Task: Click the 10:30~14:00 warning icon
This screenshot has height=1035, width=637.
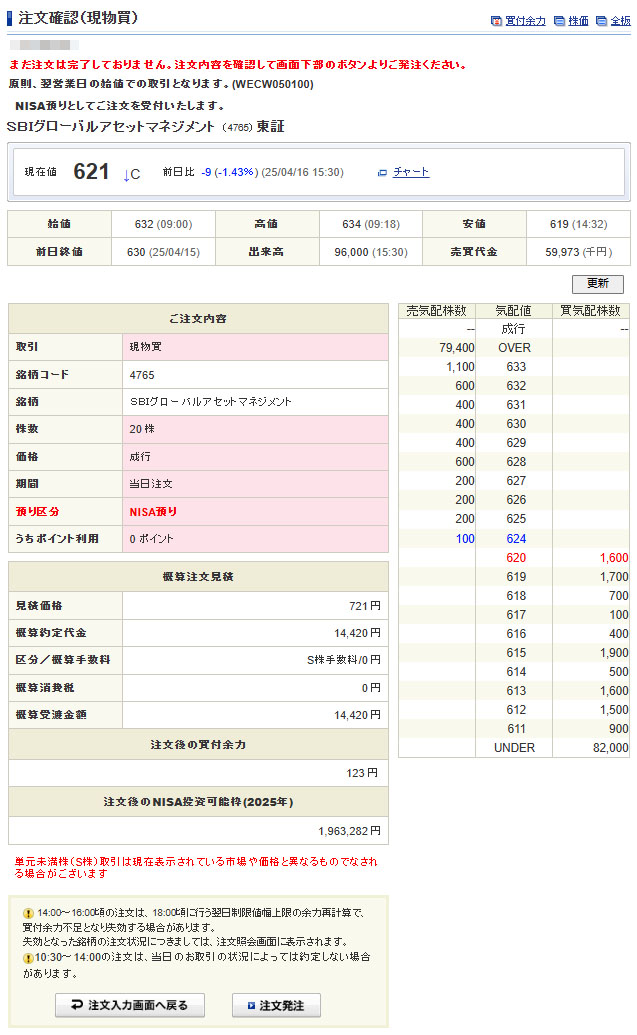Action: [28, 957]
